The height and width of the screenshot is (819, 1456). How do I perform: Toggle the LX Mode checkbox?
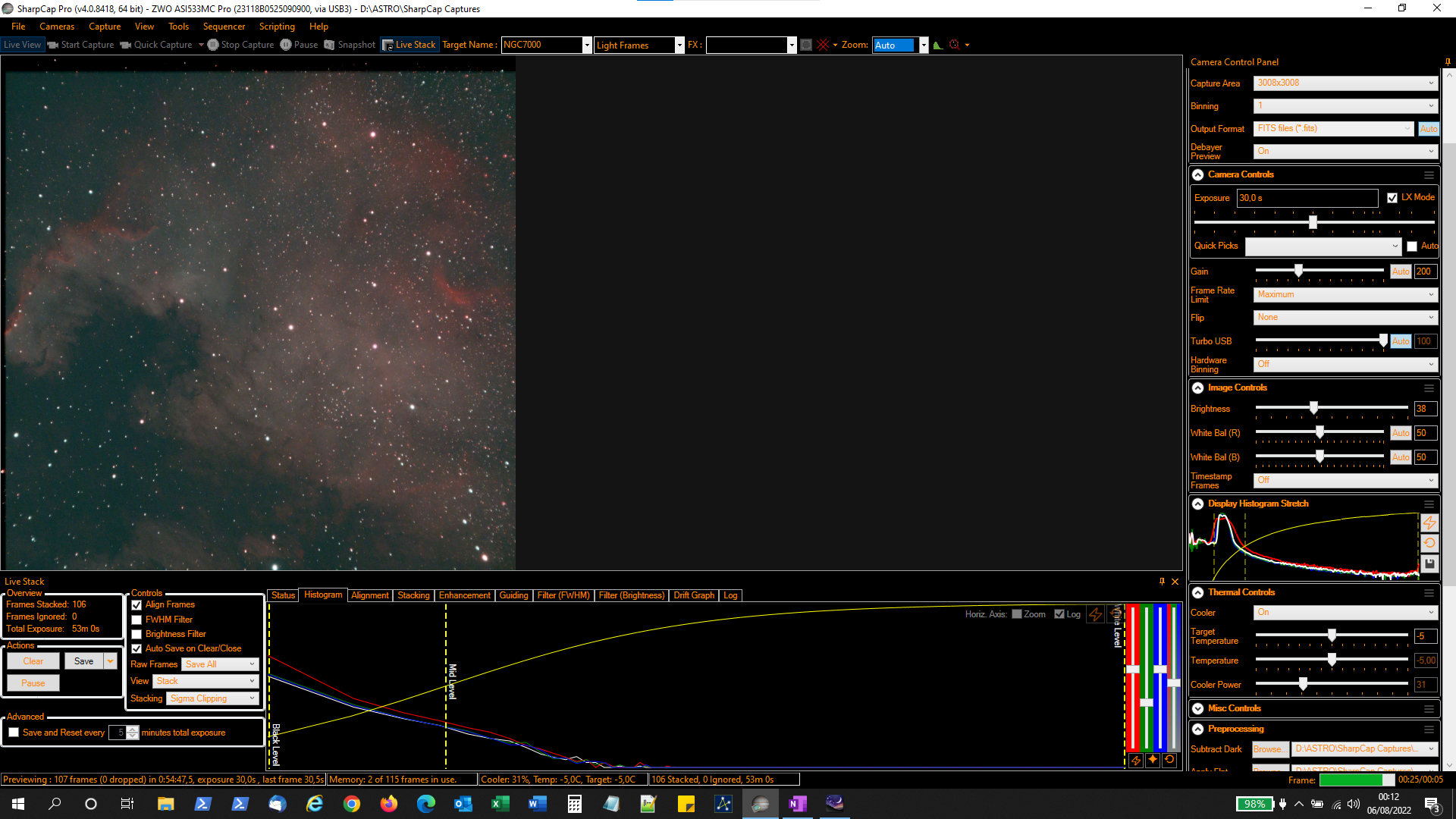[x=1392, y=198]
